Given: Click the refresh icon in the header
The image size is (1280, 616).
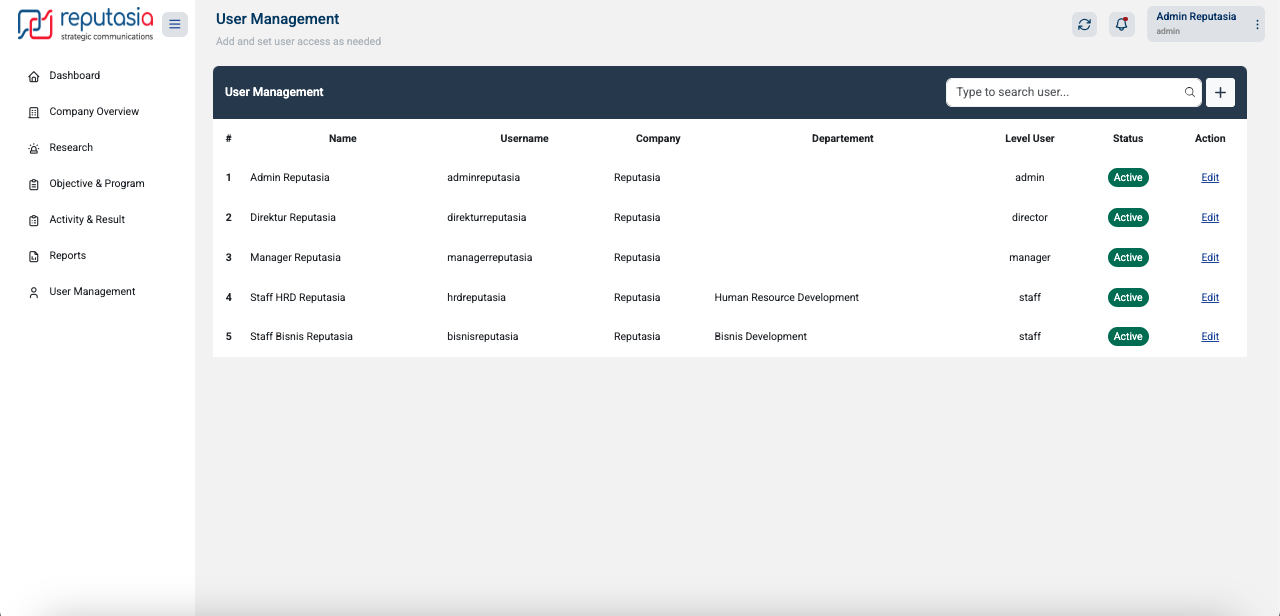Looking at the screenshot, I should pos(1084,24).
